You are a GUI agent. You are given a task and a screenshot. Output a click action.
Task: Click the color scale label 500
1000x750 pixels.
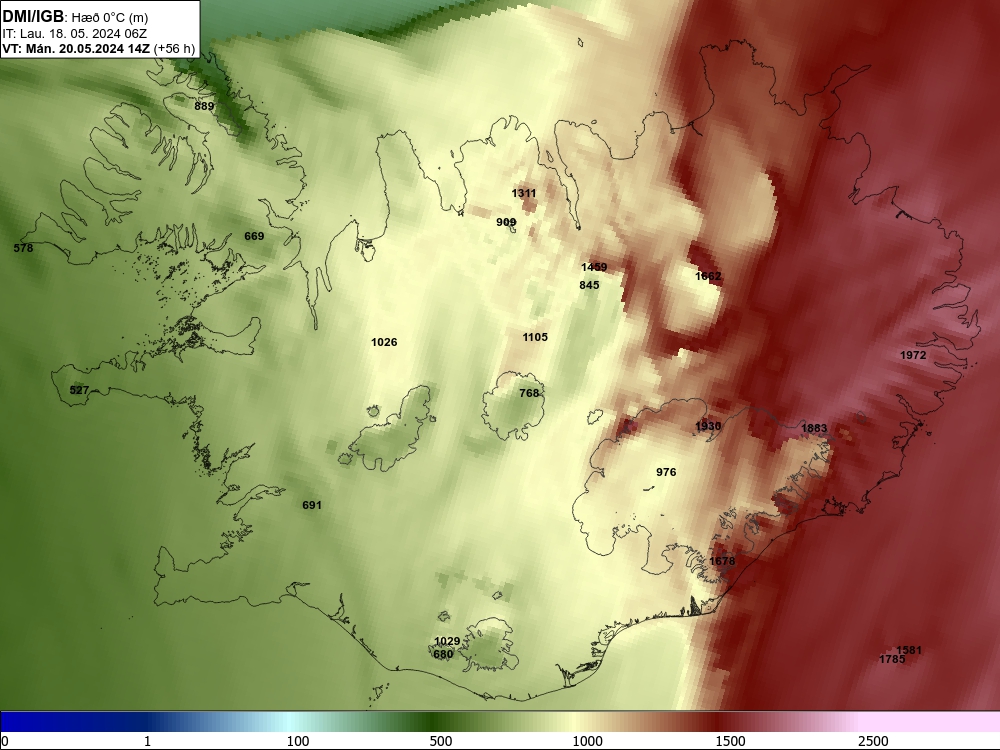click(x=441, y=741)
